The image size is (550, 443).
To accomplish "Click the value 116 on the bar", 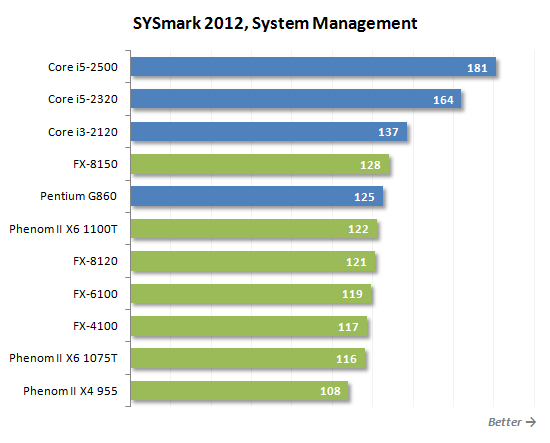I will click(x=346, y=359).
